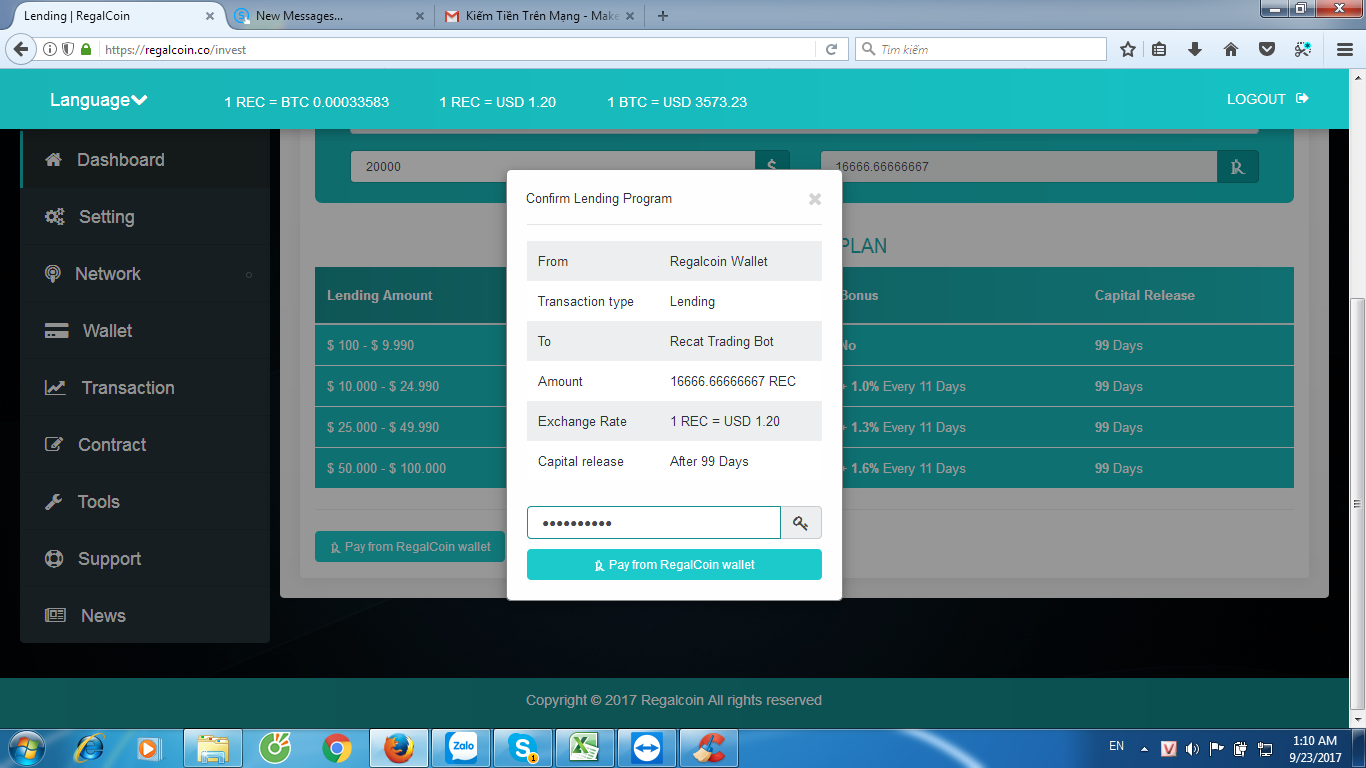1366x768 pixels.
Task: Open the Firefox downloads arrow icon
Action: pos(1195,49)
